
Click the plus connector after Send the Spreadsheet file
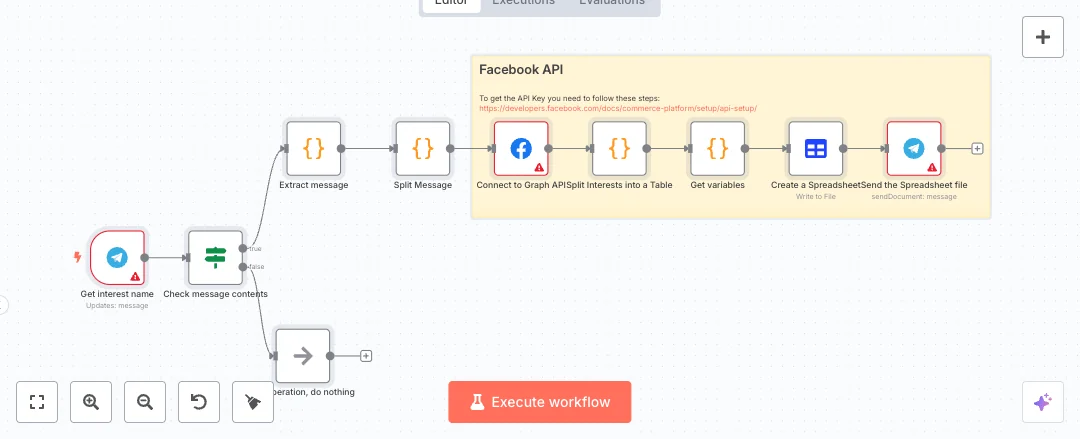point(978,149)
